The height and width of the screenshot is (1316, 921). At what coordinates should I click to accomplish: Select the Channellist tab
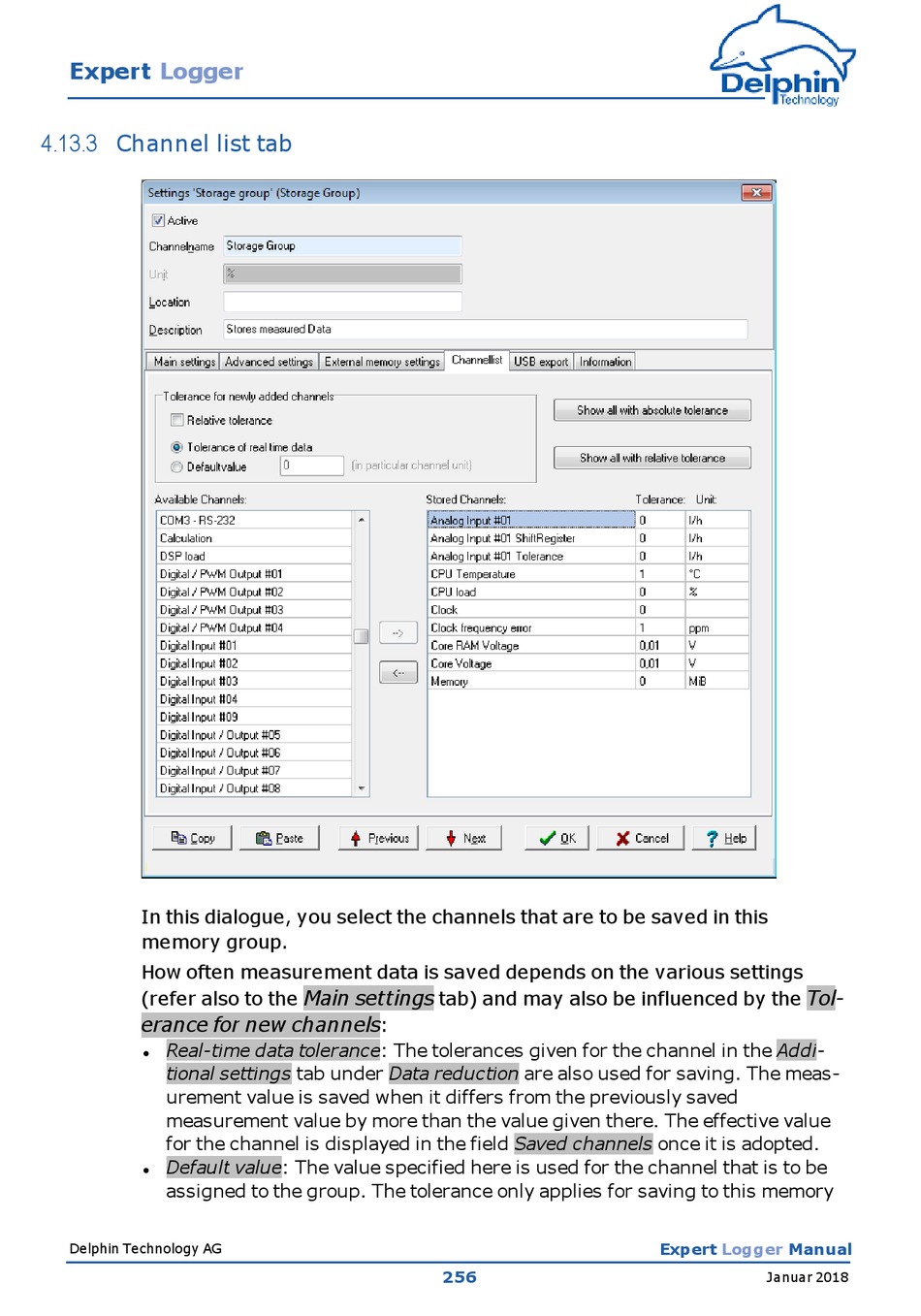pyautogui.click(x=477, y=360)
